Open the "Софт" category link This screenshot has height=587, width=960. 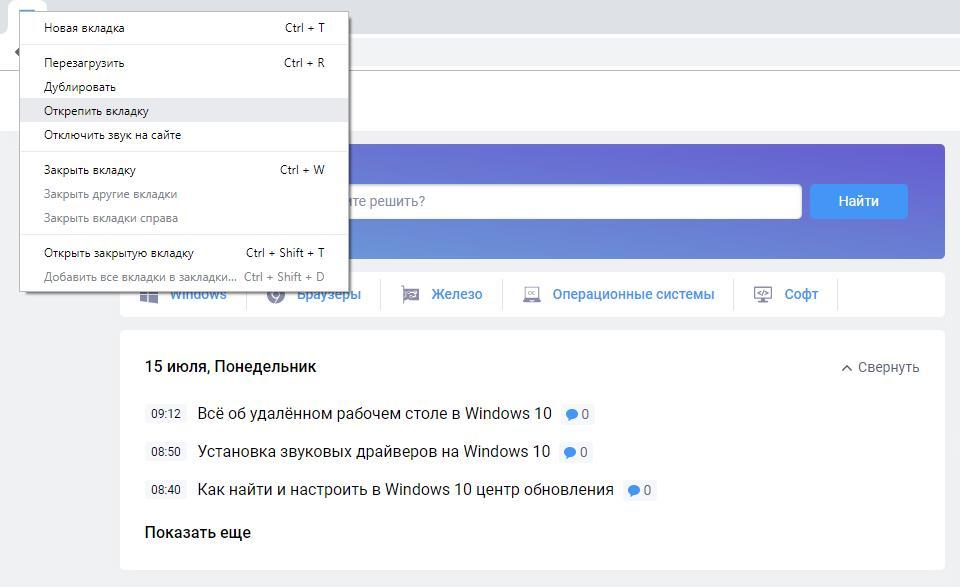pos(801,294)
